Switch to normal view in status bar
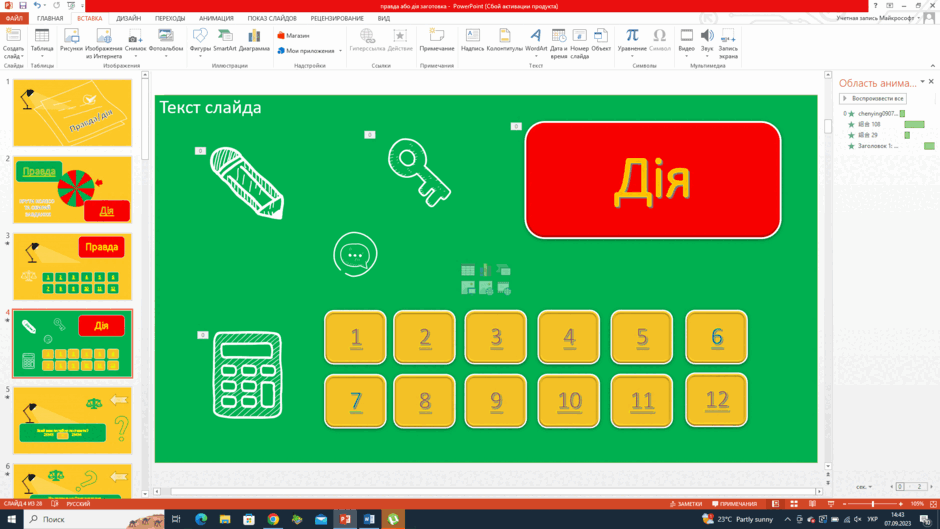940x529 pixels. 775,504
